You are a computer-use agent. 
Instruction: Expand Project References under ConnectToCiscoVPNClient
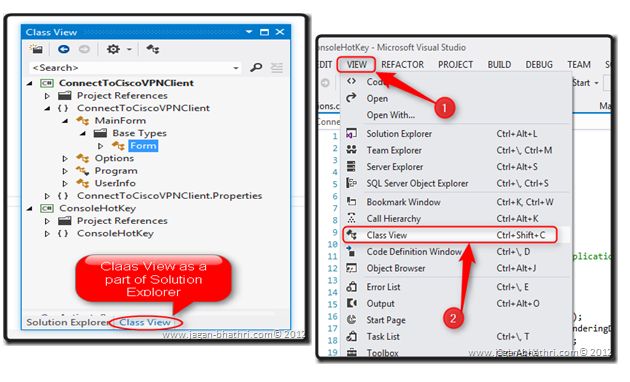click(47, 96)
